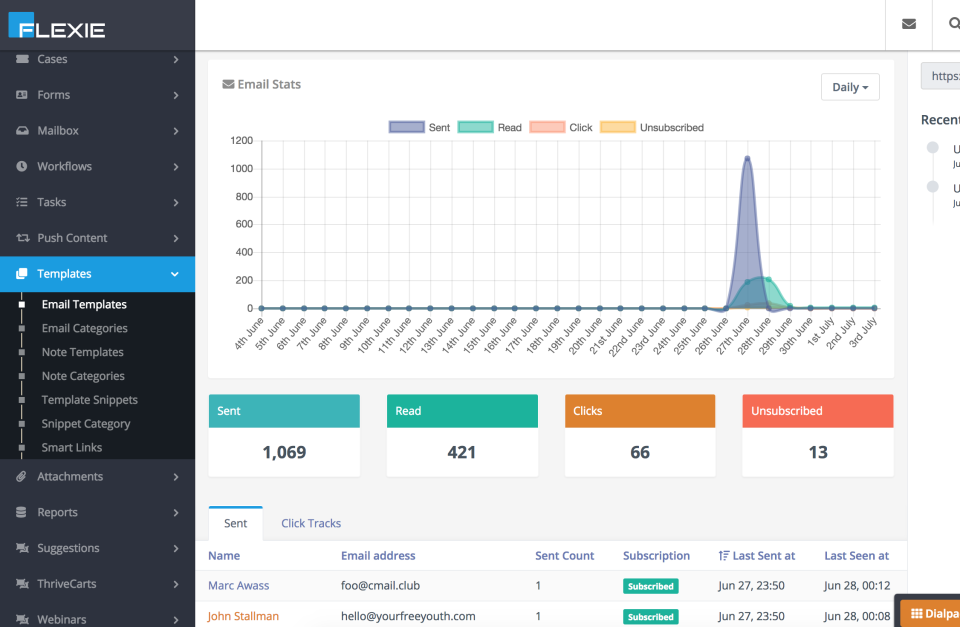Select the Sent tab above the table
960x627 pixels.
tap(235, 522)
